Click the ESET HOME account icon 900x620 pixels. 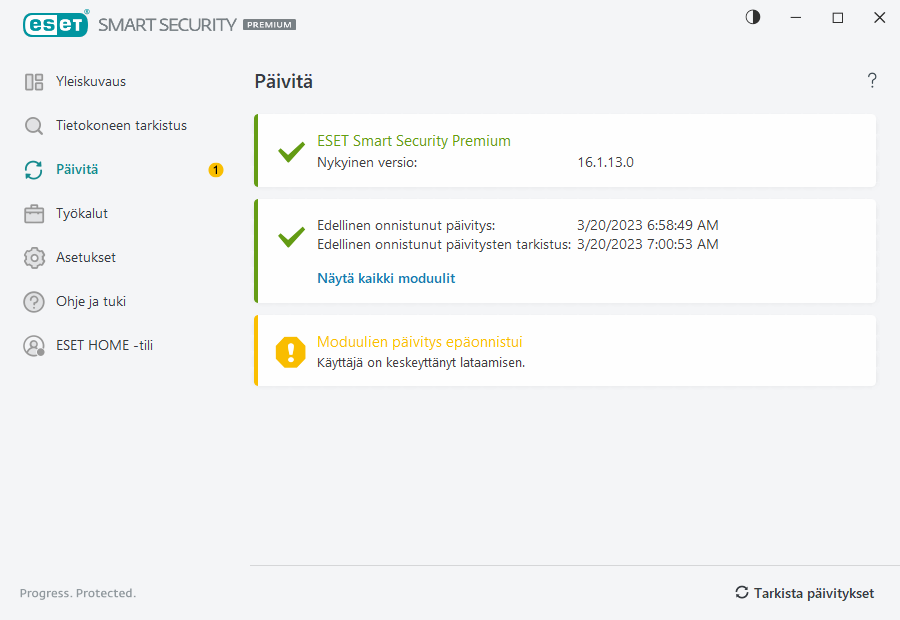click(x=34, y=346)
